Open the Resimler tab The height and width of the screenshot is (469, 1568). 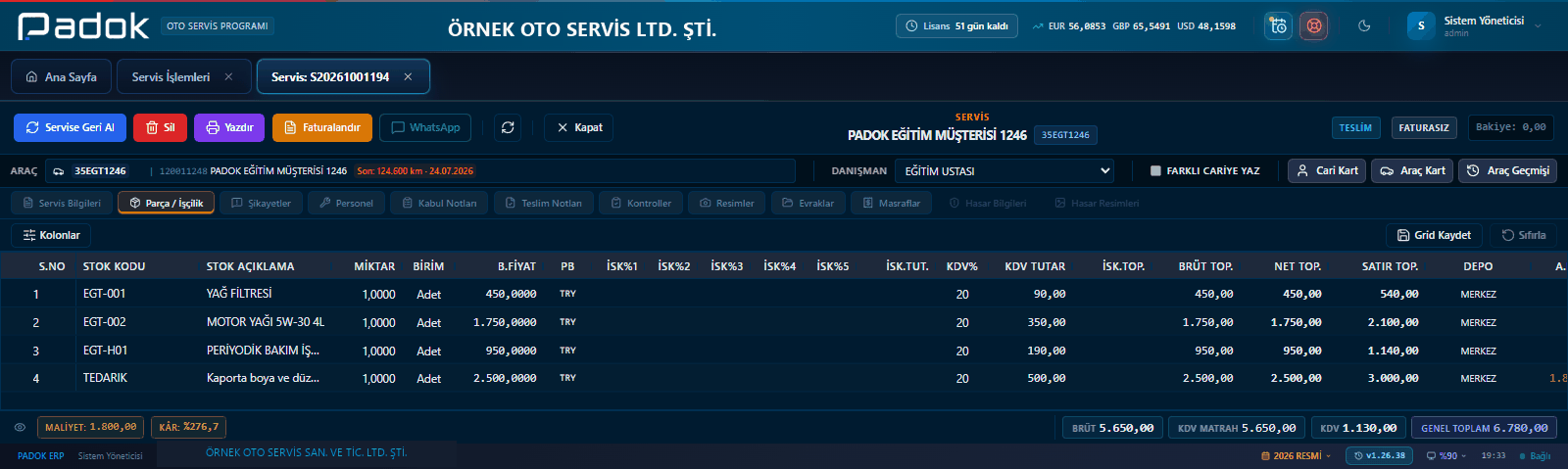pos(726,203)
